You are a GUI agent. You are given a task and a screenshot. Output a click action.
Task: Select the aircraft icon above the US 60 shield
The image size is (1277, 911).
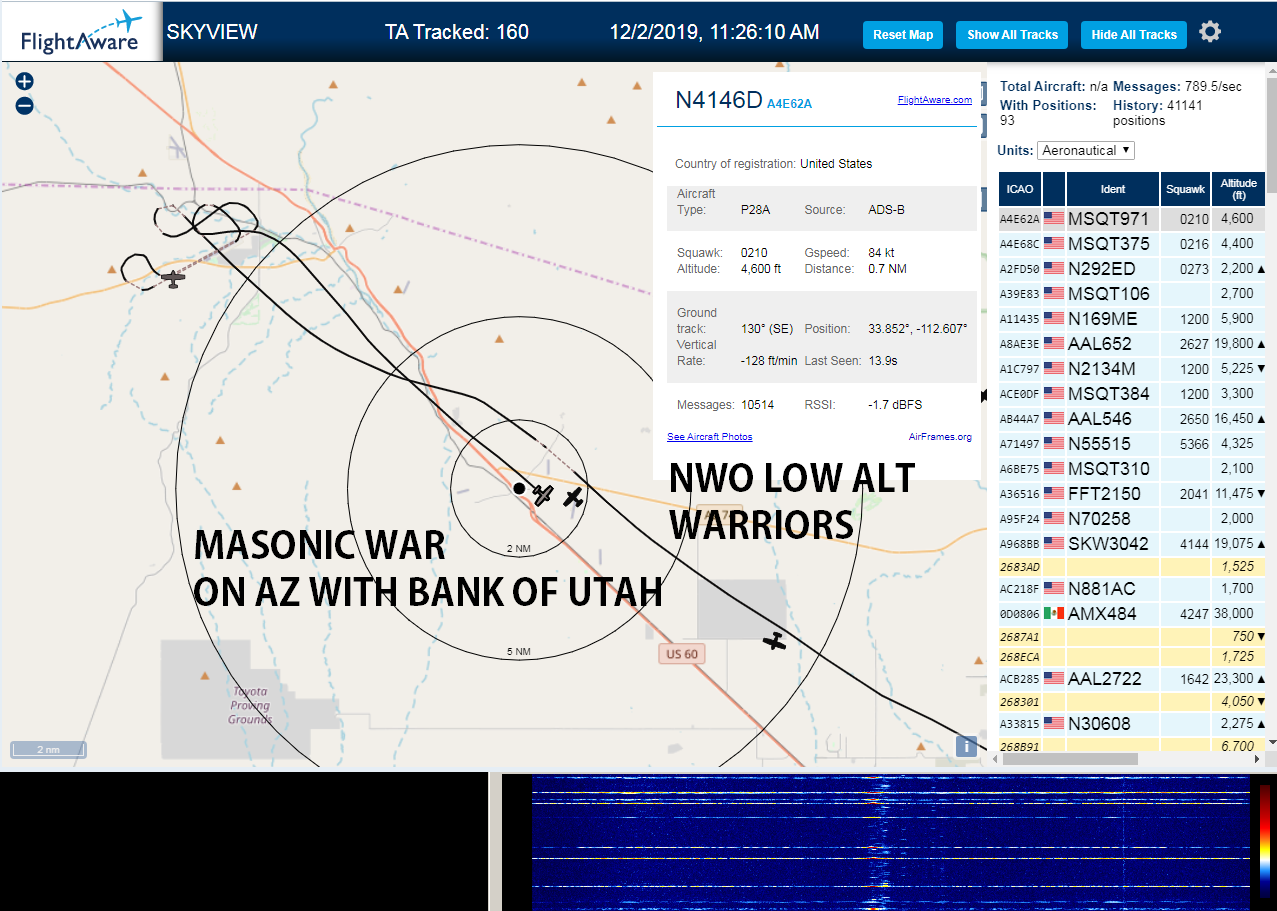pyautogui.click(x=774, y=641)
